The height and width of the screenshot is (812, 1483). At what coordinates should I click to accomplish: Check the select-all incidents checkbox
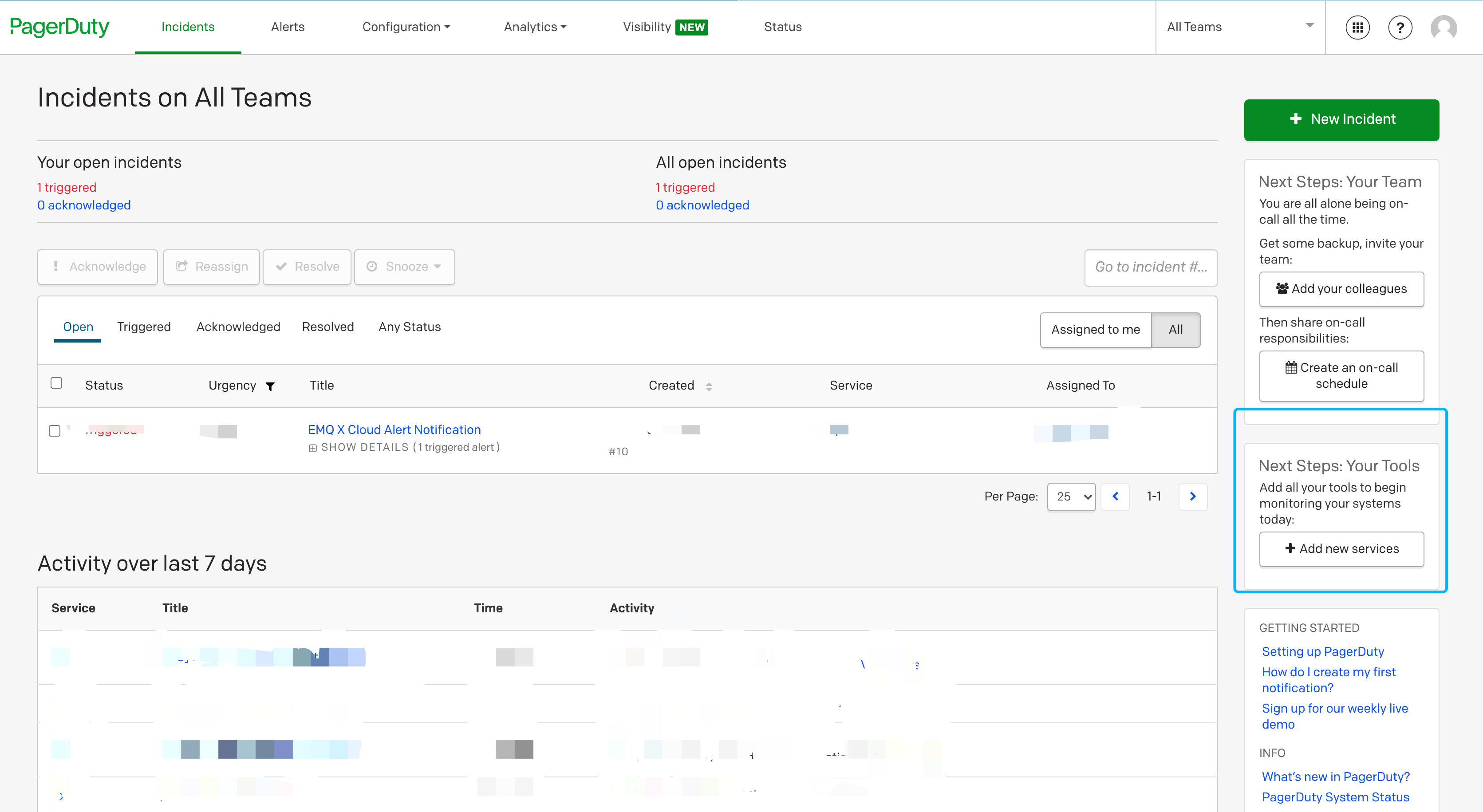[x=56, y=382]
